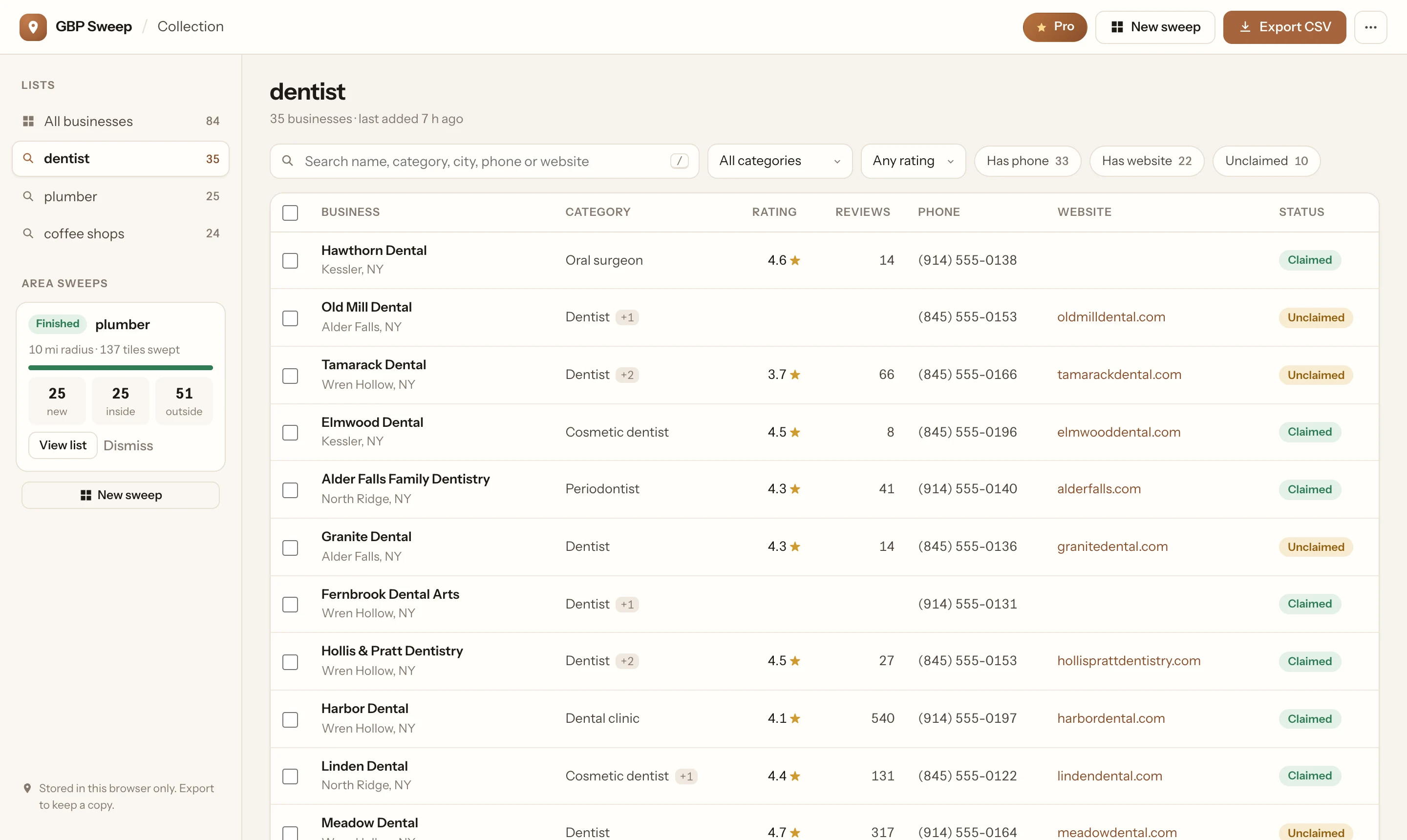Toggle the Has website filter chip
1407x840 pixels.
(x=1147, y=161)
